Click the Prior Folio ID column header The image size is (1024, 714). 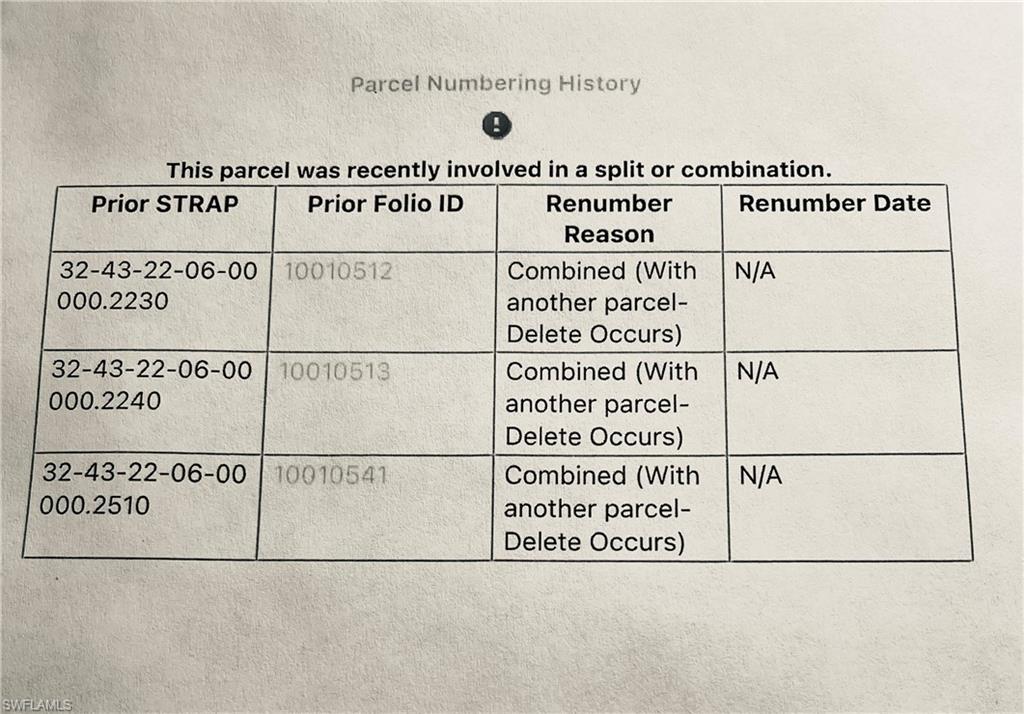coord(385,205)
